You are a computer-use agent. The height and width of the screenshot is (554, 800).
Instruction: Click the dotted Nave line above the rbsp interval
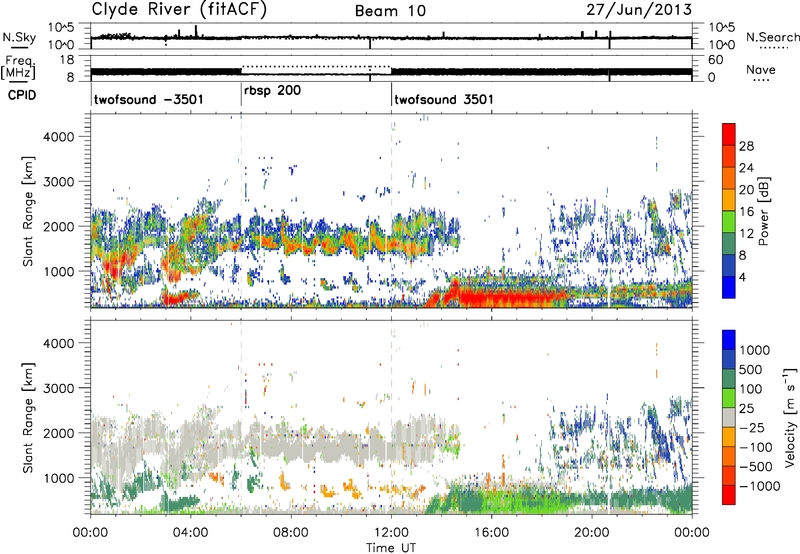point(316,66)
